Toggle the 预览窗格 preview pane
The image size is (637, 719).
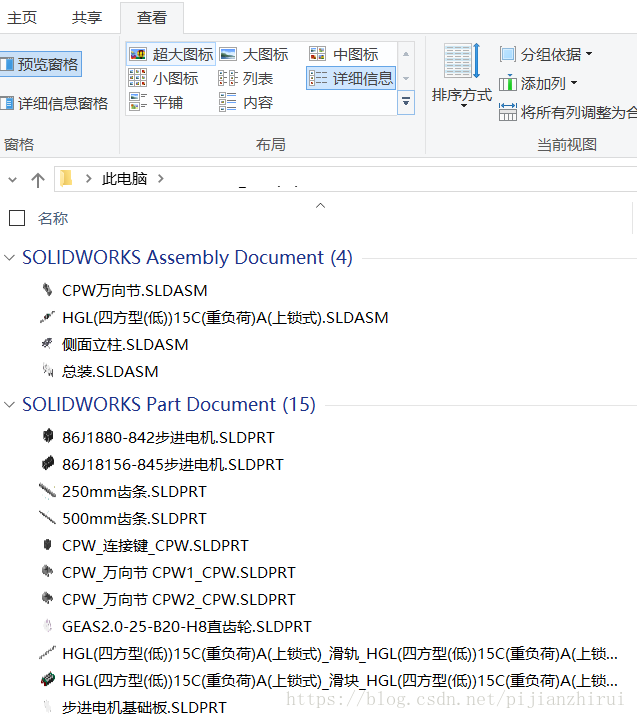pos(40,64)
